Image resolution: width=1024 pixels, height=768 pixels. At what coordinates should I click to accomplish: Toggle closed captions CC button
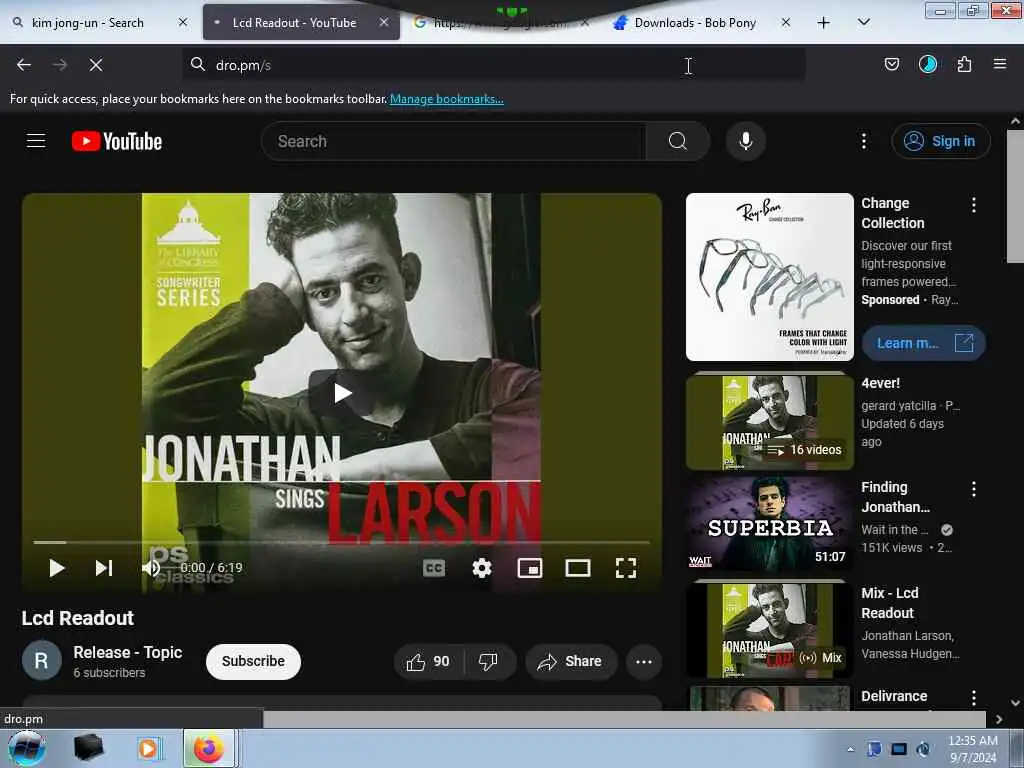434,568
